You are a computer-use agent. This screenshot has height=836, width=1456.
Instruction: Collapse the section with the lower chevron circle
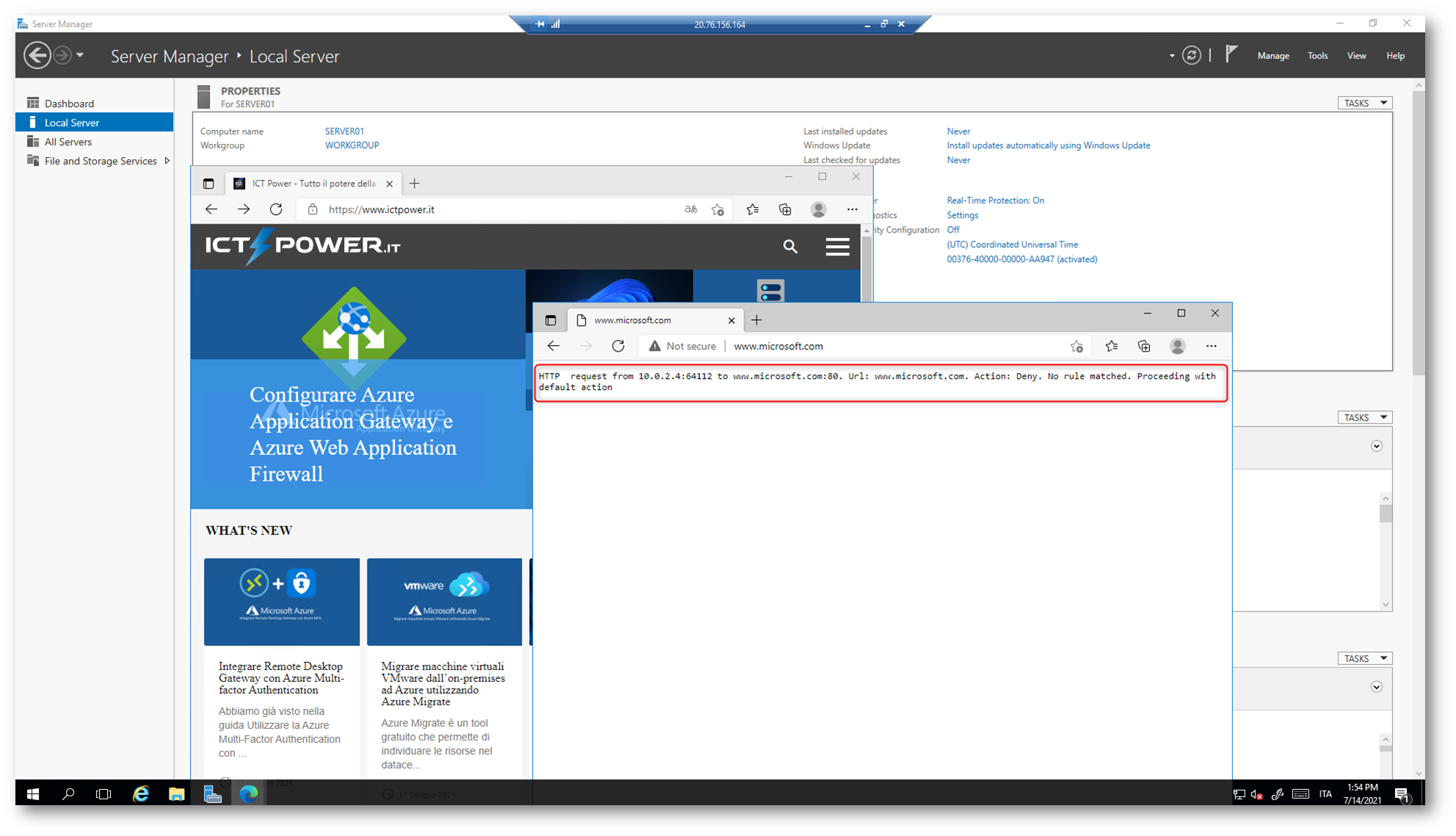(1377, 687)
